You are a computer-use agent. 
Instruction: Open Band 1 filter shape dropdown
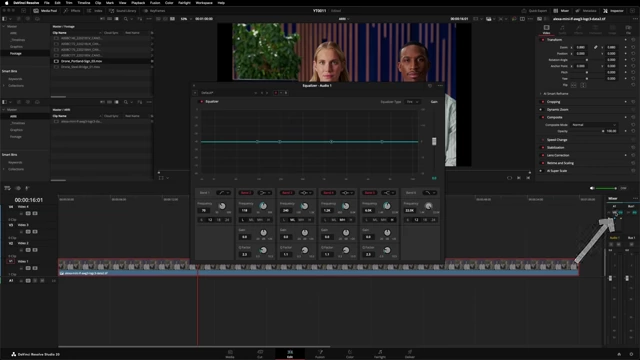pyautogui.click(x=223, y=193)
